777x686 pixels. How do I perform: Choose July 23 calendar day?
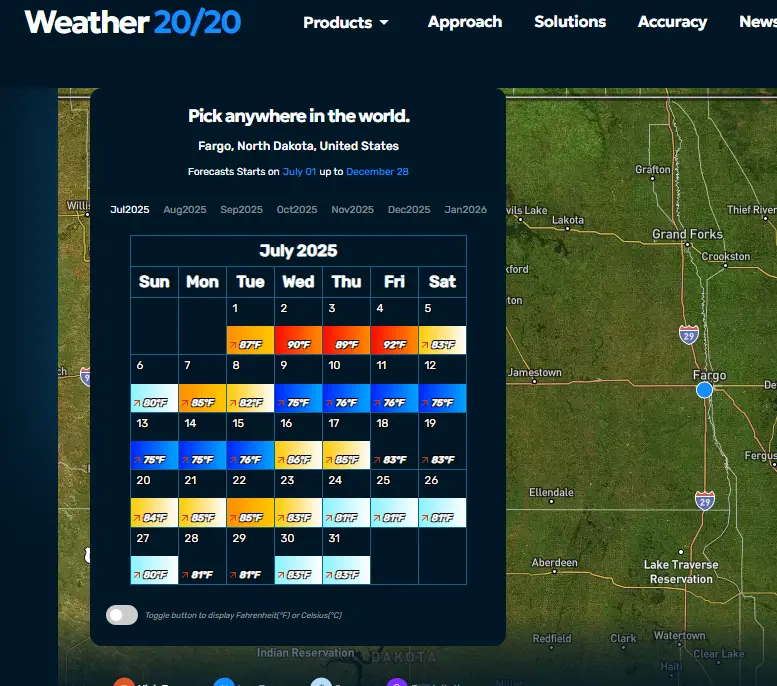[298, 499]
